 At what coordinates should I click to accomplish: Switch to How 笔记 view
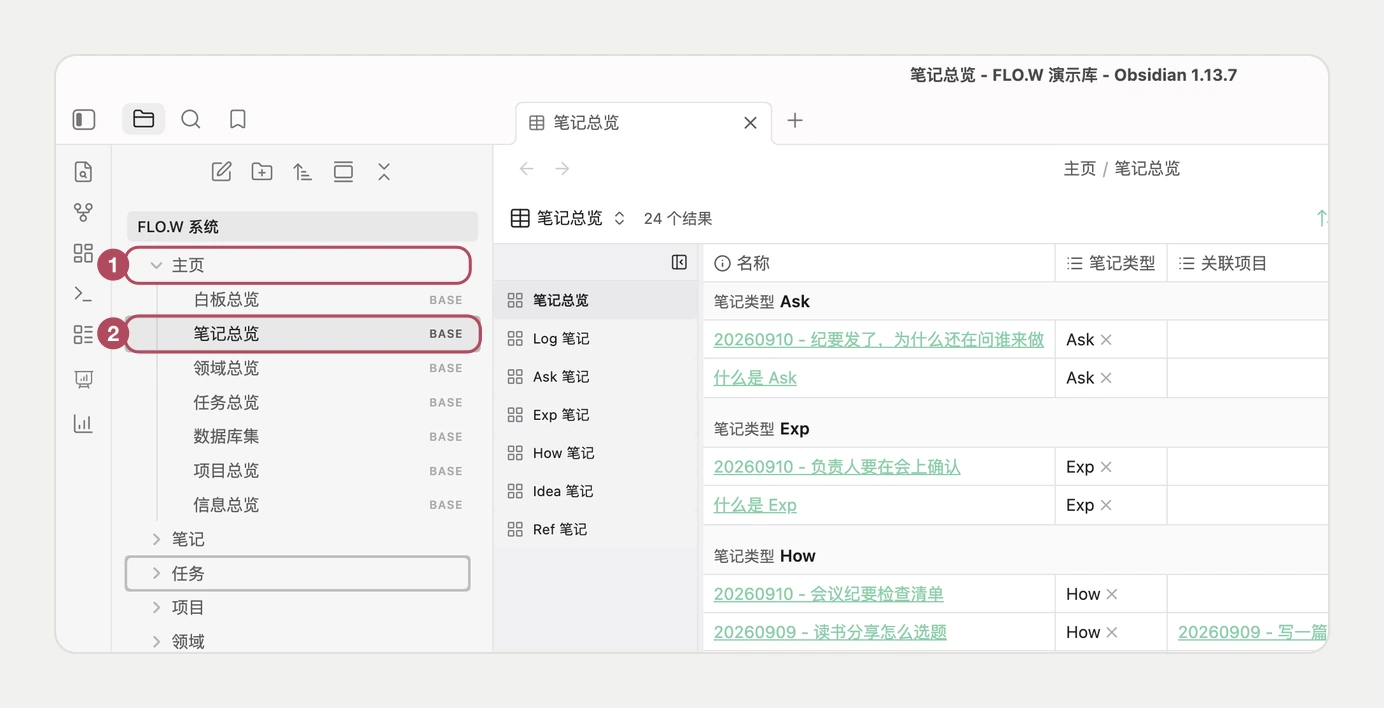595,452
